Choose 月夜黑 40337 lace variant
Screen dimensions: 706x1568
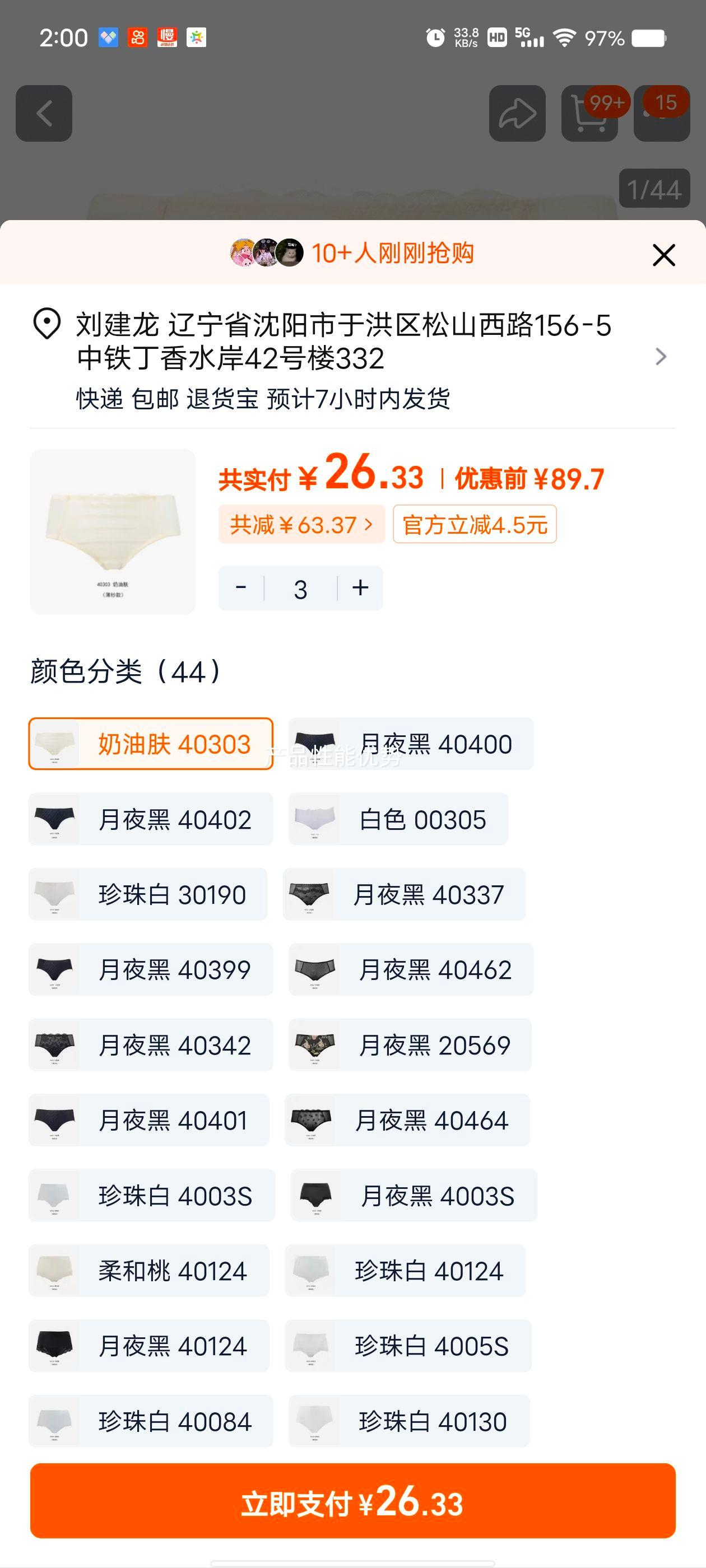405,894
